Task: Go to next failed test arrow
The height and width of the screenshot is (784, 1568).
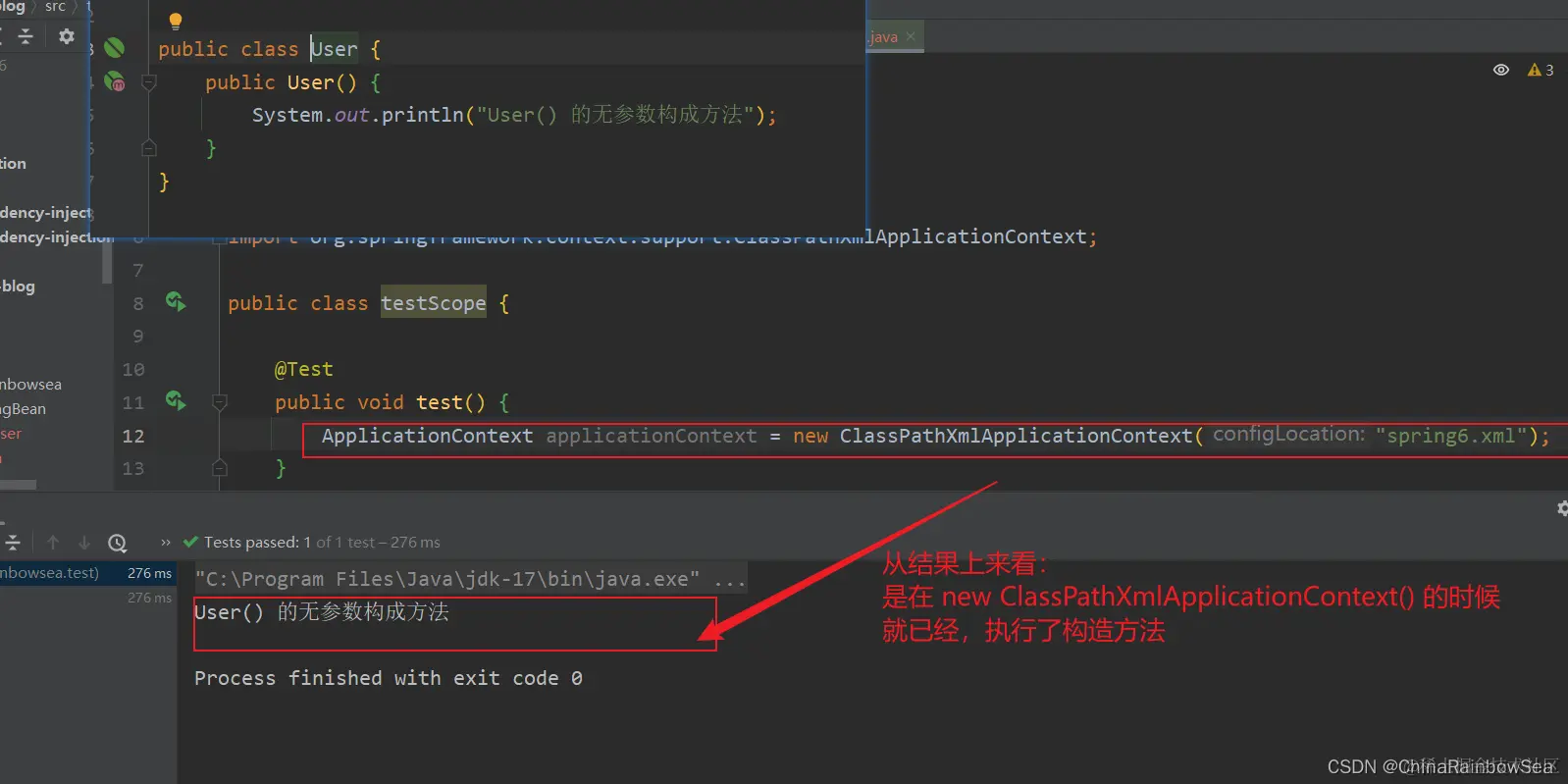Action: (x=84, y=543)
